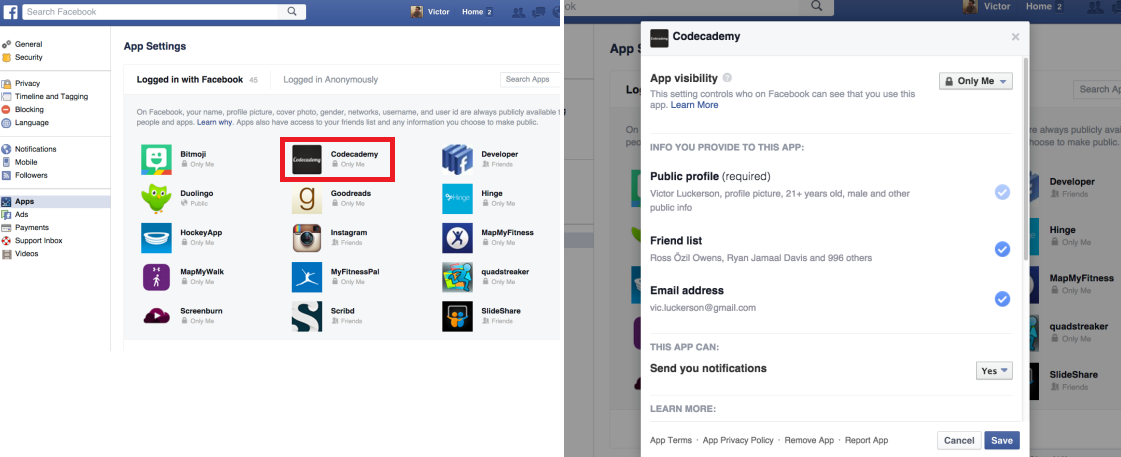The width and height of the screenshot is (1121, 457).
Task: Open the Developer app icon in left list
Action: [x=457, y=159]
